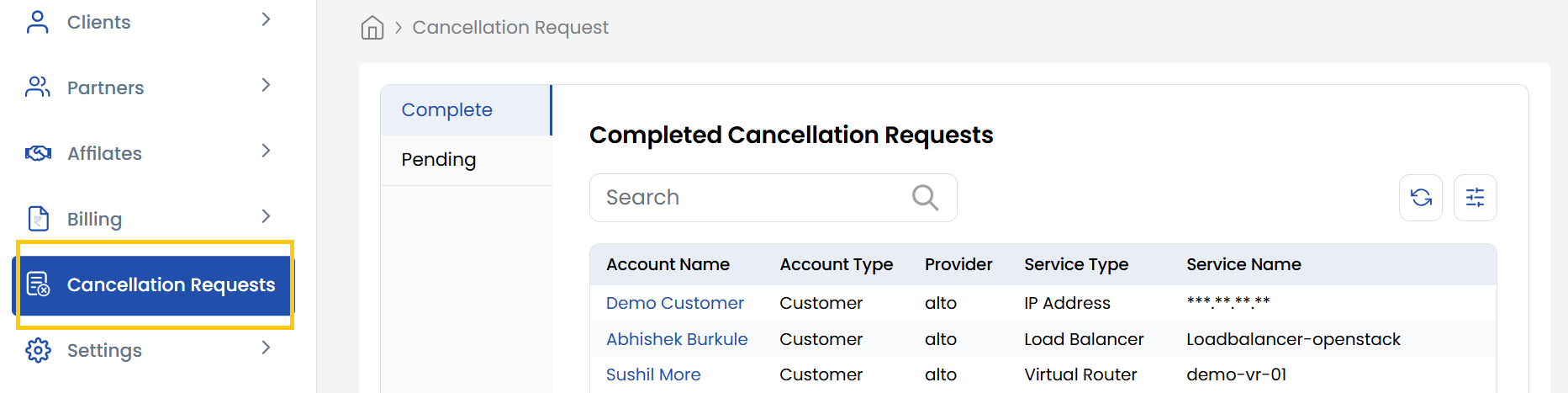Viewport: 1568px width, 393px height.
Task: Expand the Partners menu chevron
Action: tap(266, 85)
